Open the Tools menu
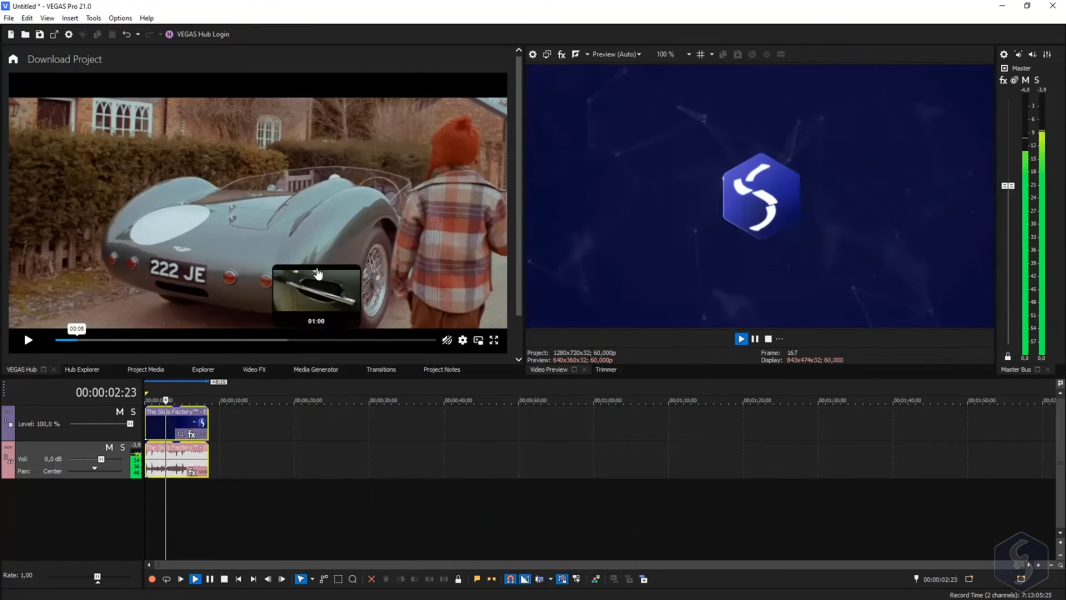 93,18
